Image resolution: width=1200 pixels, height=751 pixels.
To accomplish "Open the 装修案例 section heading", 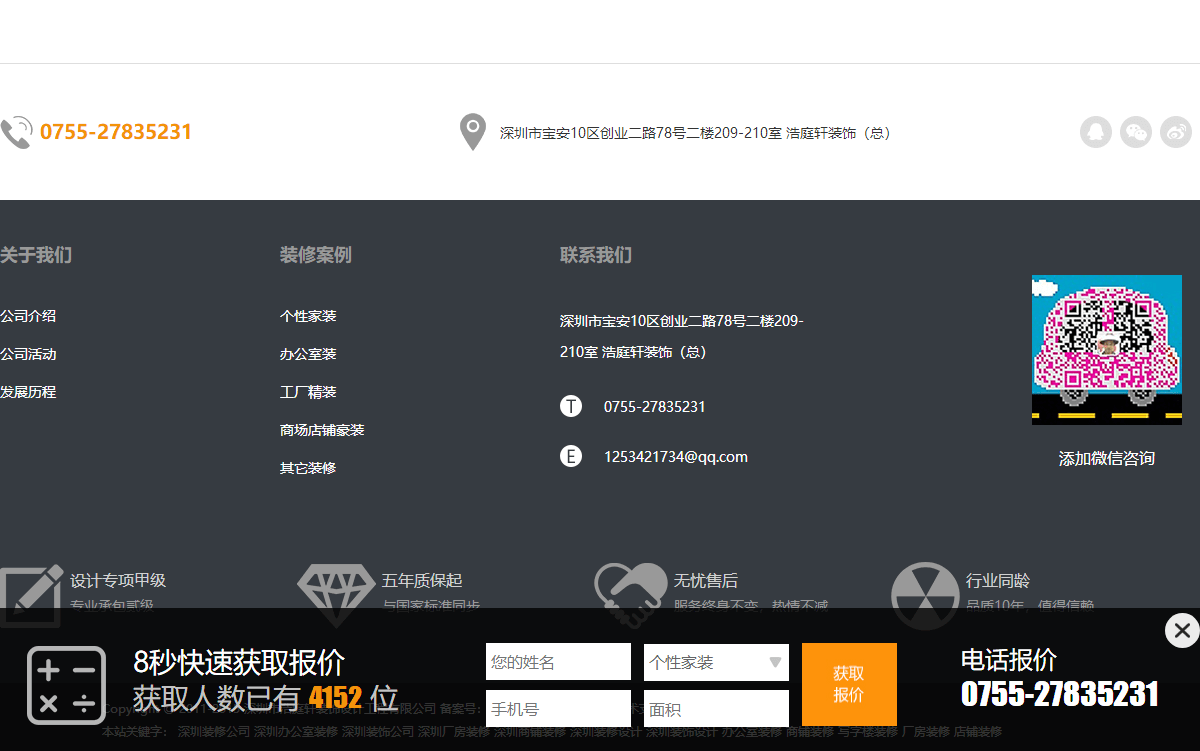I will tap(316, 255).
